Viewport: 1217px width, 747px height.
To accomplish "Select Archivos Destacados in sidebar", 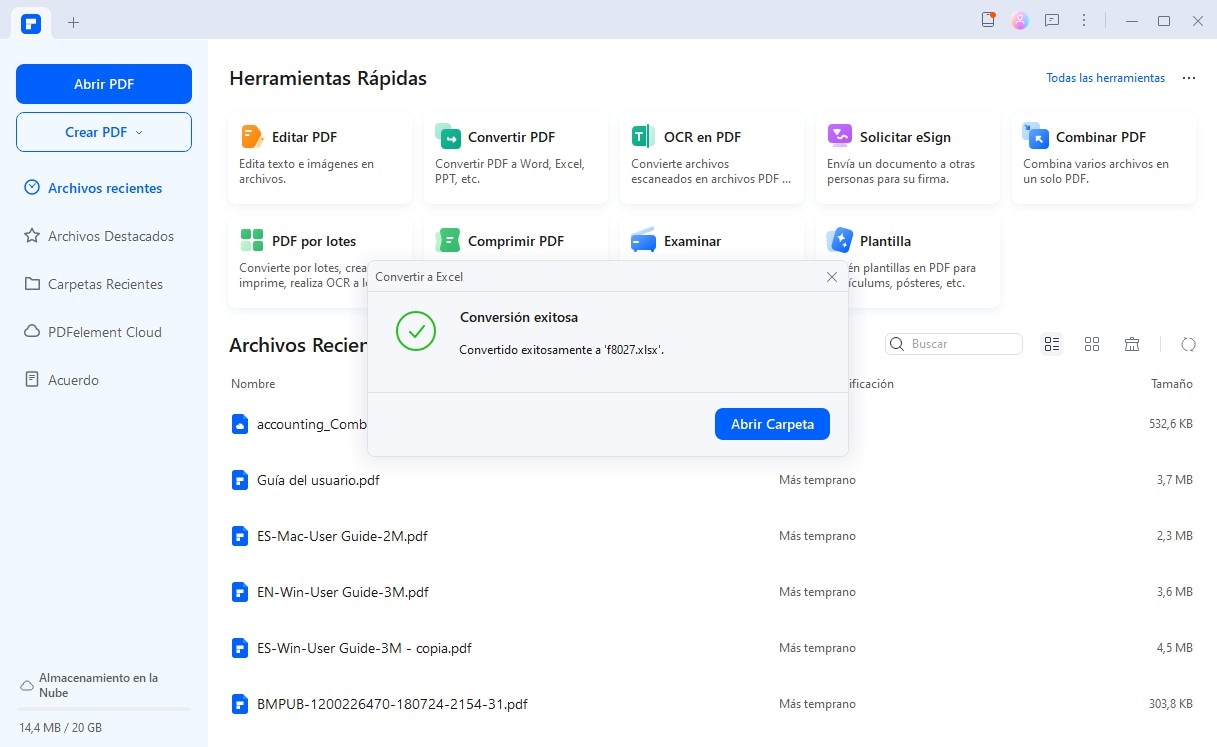I will (x=98, y=236).
